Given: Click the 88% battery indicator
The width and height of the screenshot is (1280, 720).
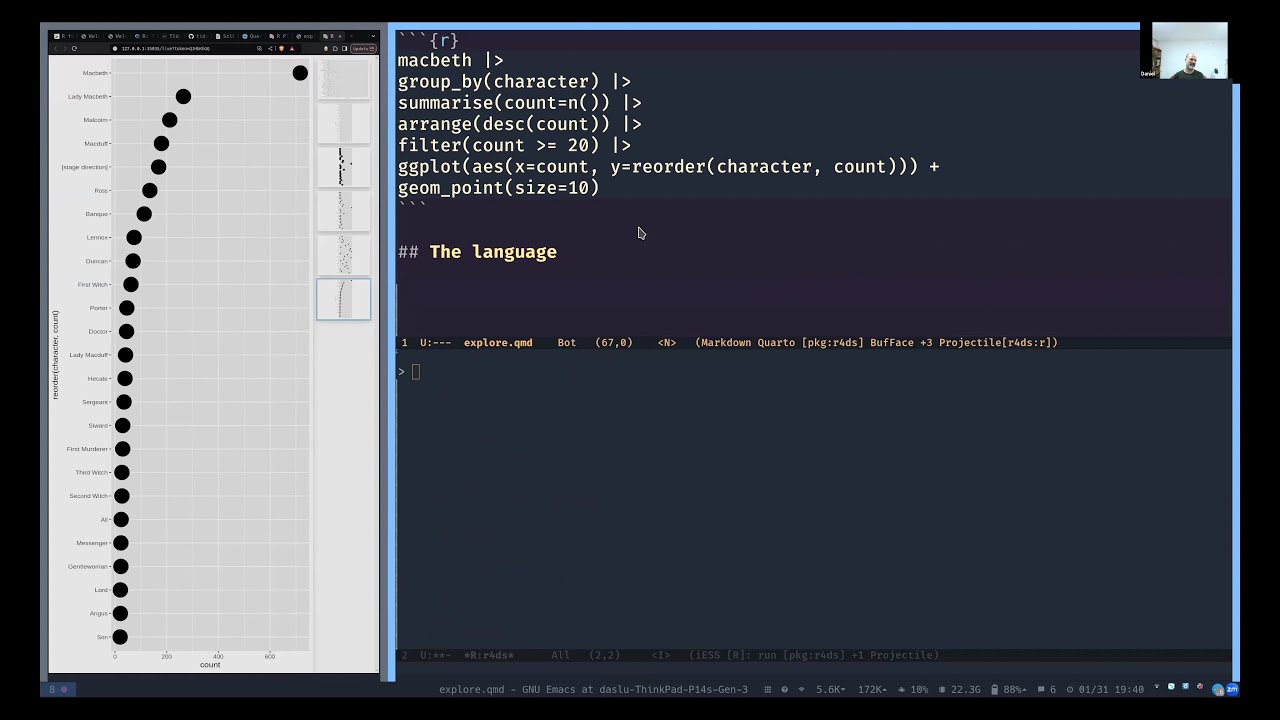Looking at the screenshot, I should [1009, 689].
